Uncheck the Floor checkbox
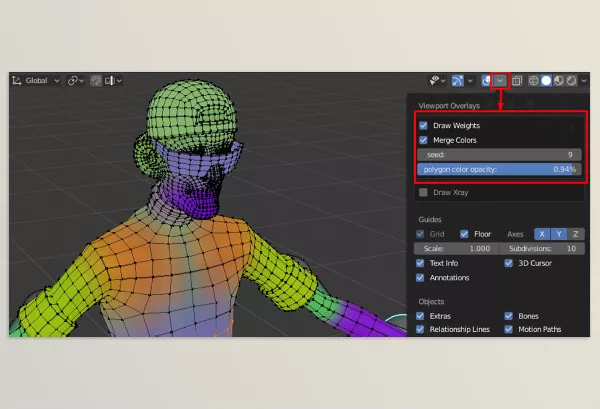Image resolution: width=600 pixels, height=409 pixels. click(x=464, y=234)
